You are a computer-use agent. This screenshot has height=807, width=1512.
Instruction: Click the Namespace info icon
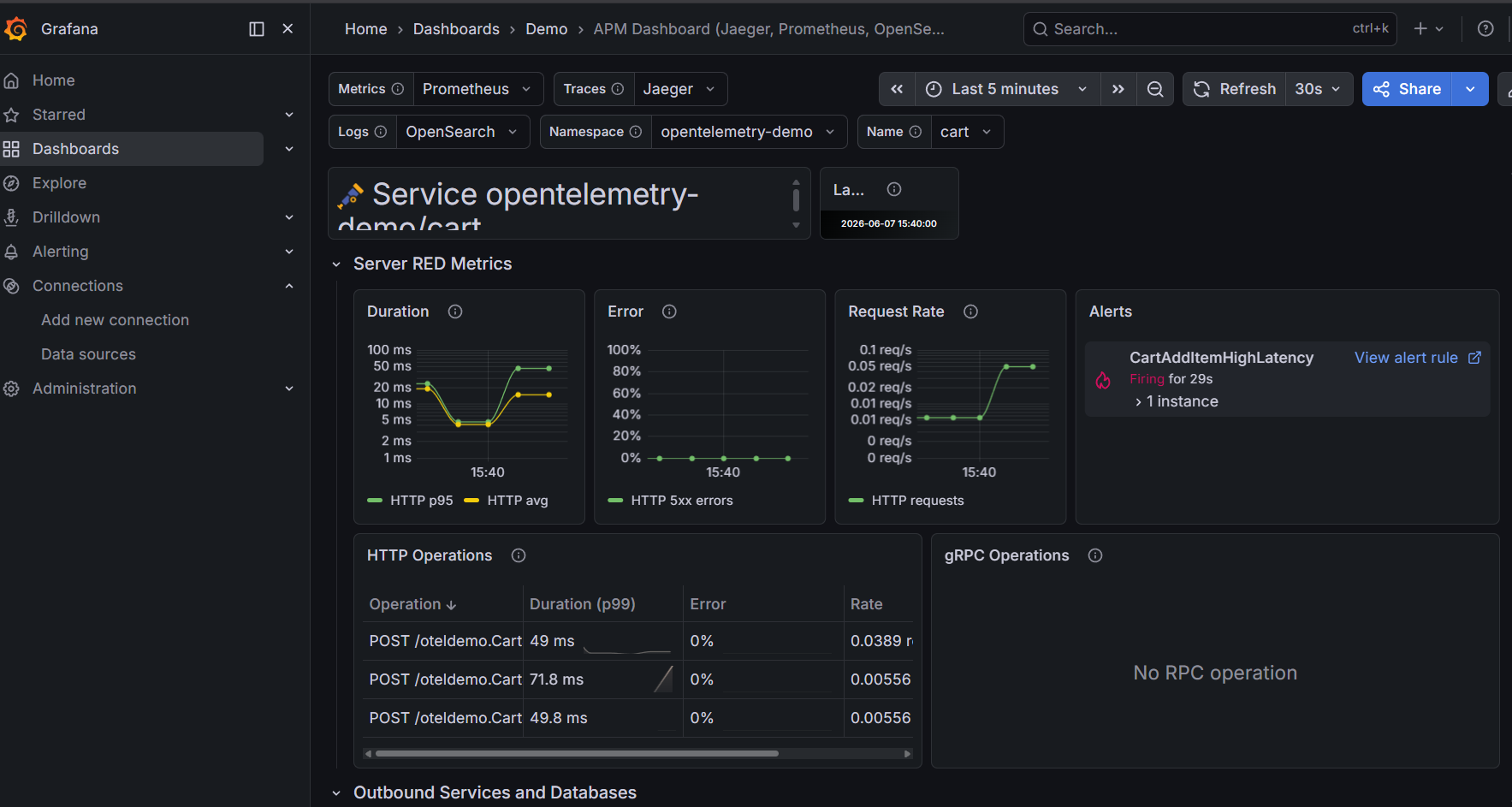point(636,132)
